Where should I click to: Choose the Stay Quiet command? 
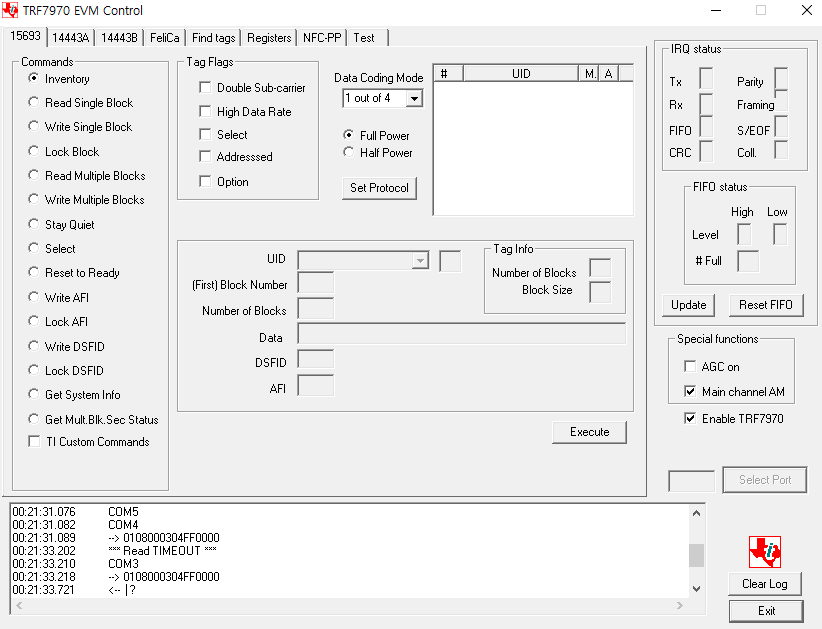click(34, 224)
